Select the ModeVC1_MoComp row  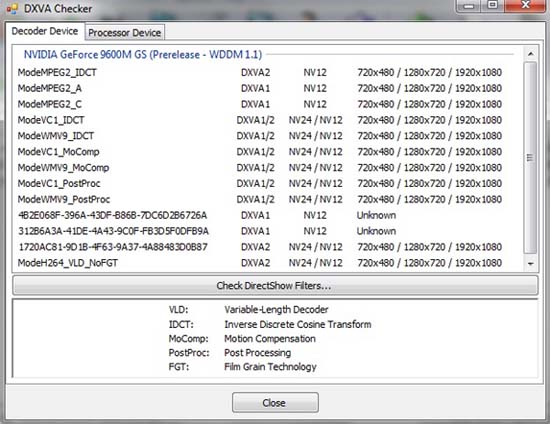(x=260, y=152)
